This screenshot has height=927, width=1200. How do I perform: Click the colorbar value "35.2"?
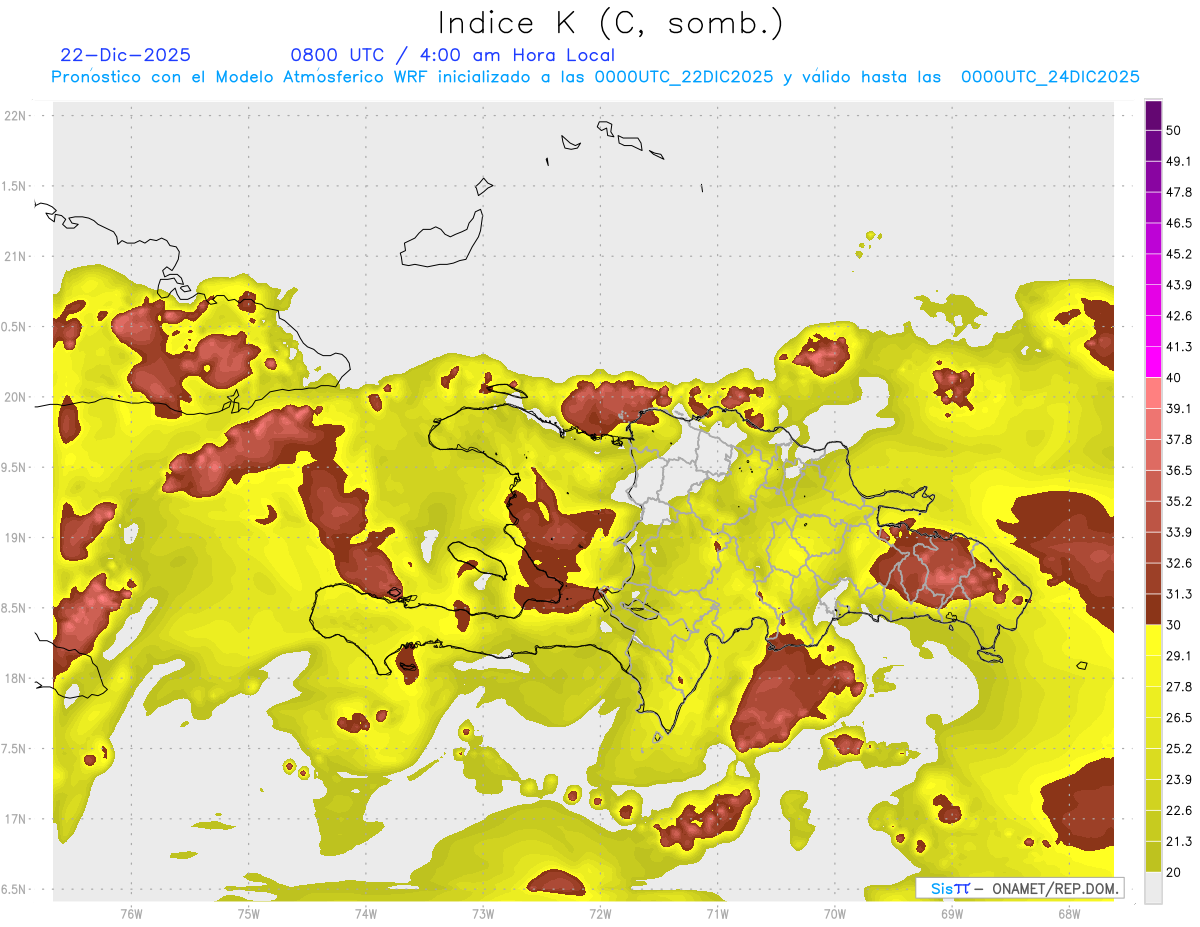pyautogui.click(x=1179, y=501)
